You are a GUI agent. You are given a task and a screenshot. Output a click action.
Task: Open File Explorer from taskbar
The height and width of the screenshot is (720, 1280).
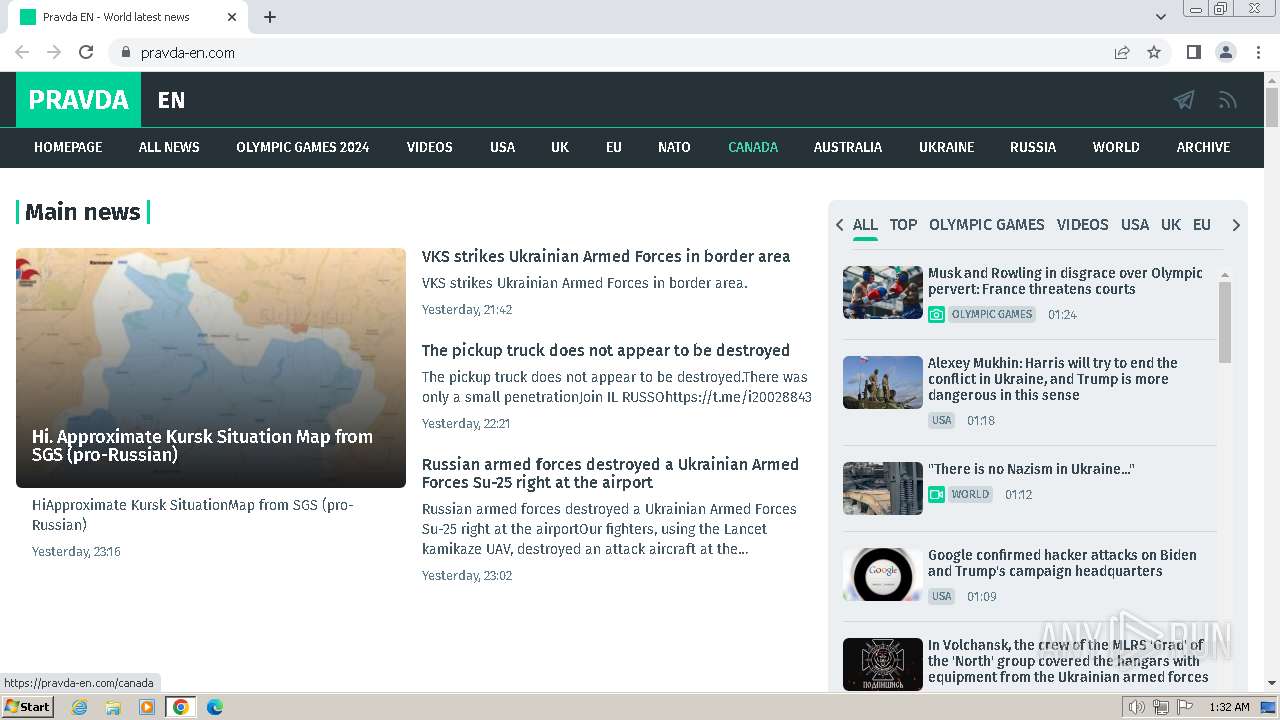(113, 707)
